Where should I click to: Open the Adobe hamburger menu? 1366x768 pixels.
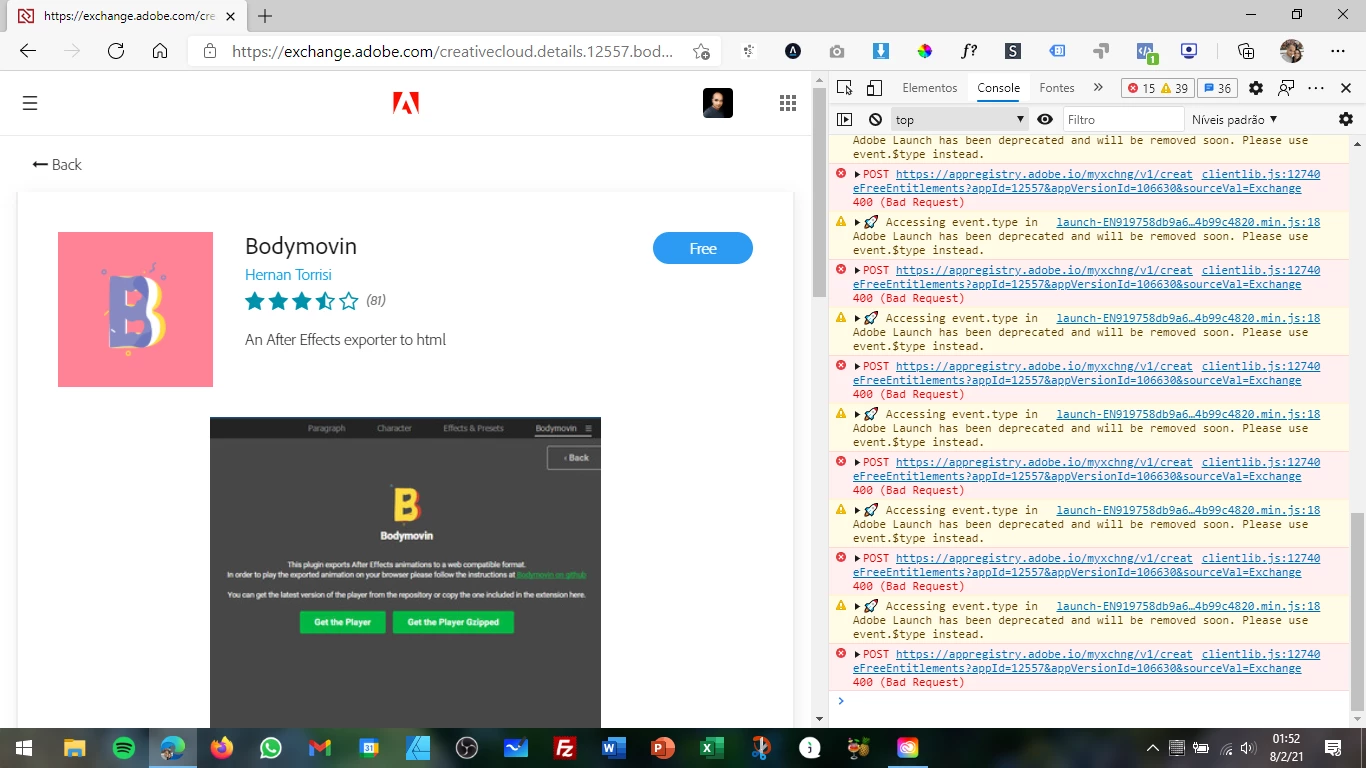tap(30, 103)
